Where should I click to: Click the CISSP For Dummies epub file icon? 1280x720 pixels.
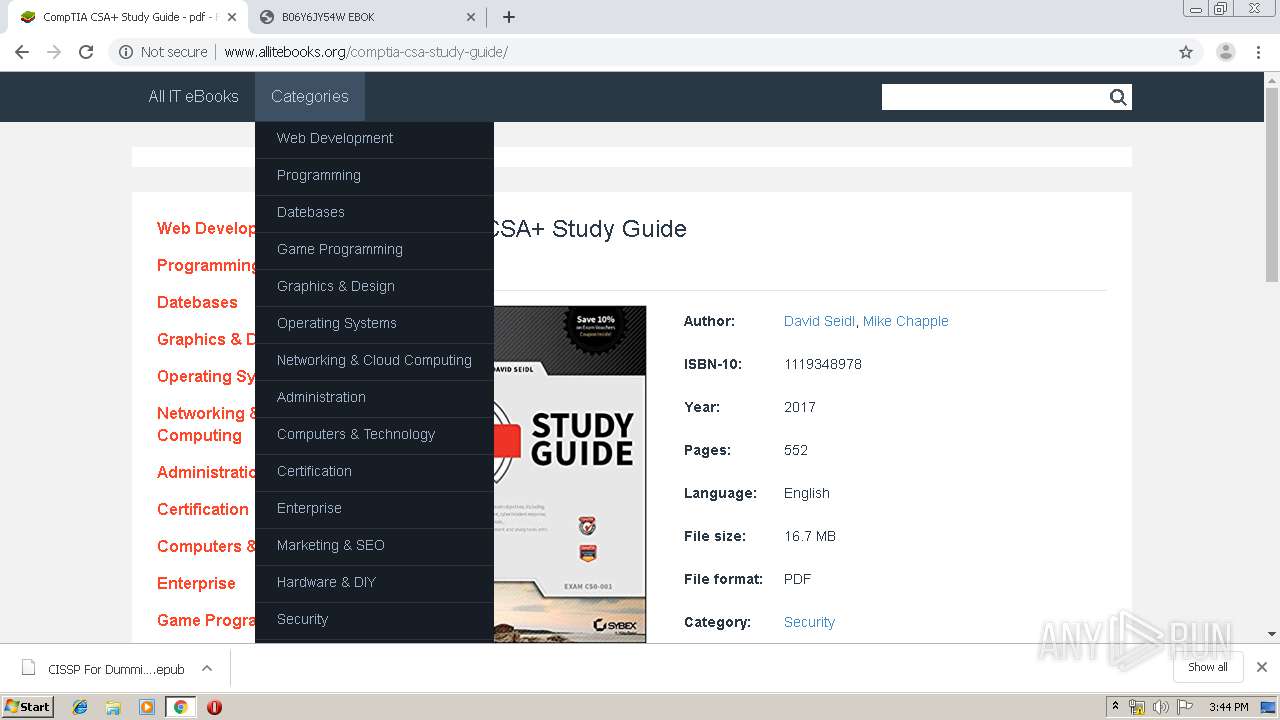(29, 668)
